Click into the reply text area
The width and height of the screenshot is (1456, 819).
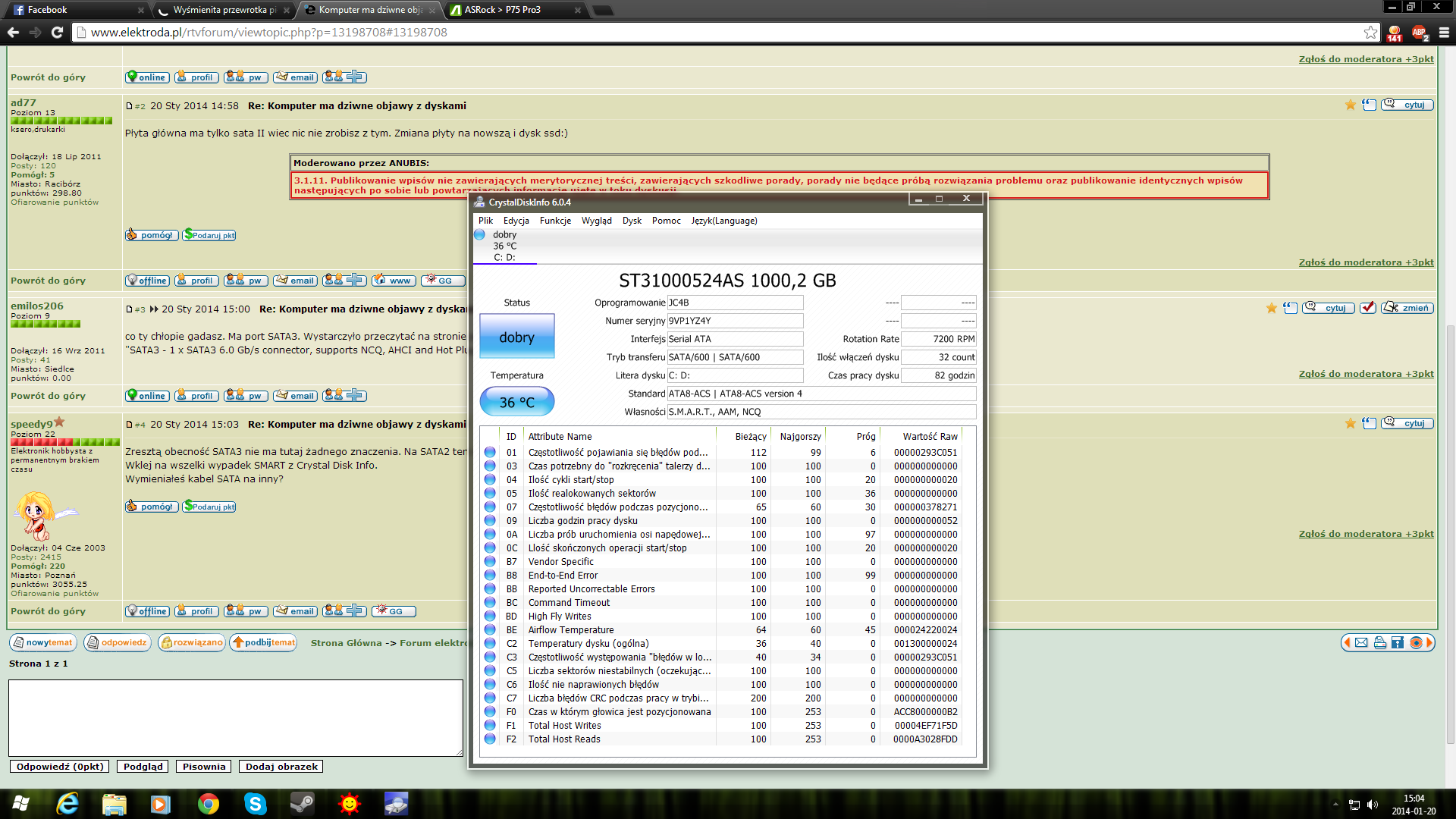236,717
